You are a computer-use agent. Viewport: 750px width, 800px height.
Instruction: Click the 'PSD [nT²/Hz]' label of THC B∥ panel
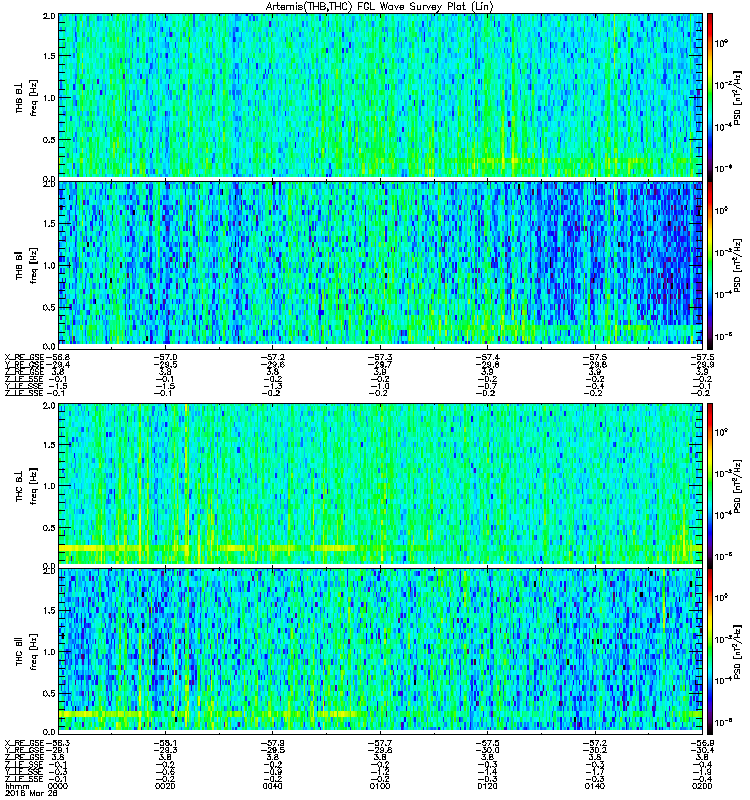738,652
